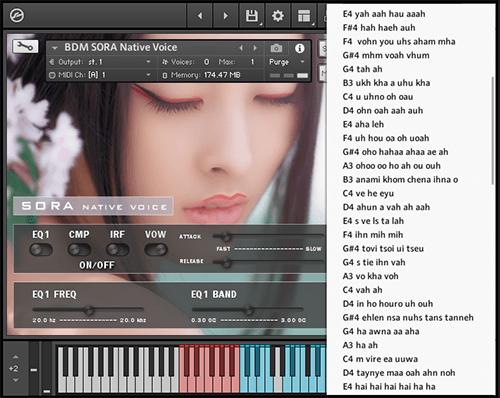The width and height of the screenshot is (500, 398).
Task: Select 'C4 u uhno oh oau' entry
Action: point(378,97)
